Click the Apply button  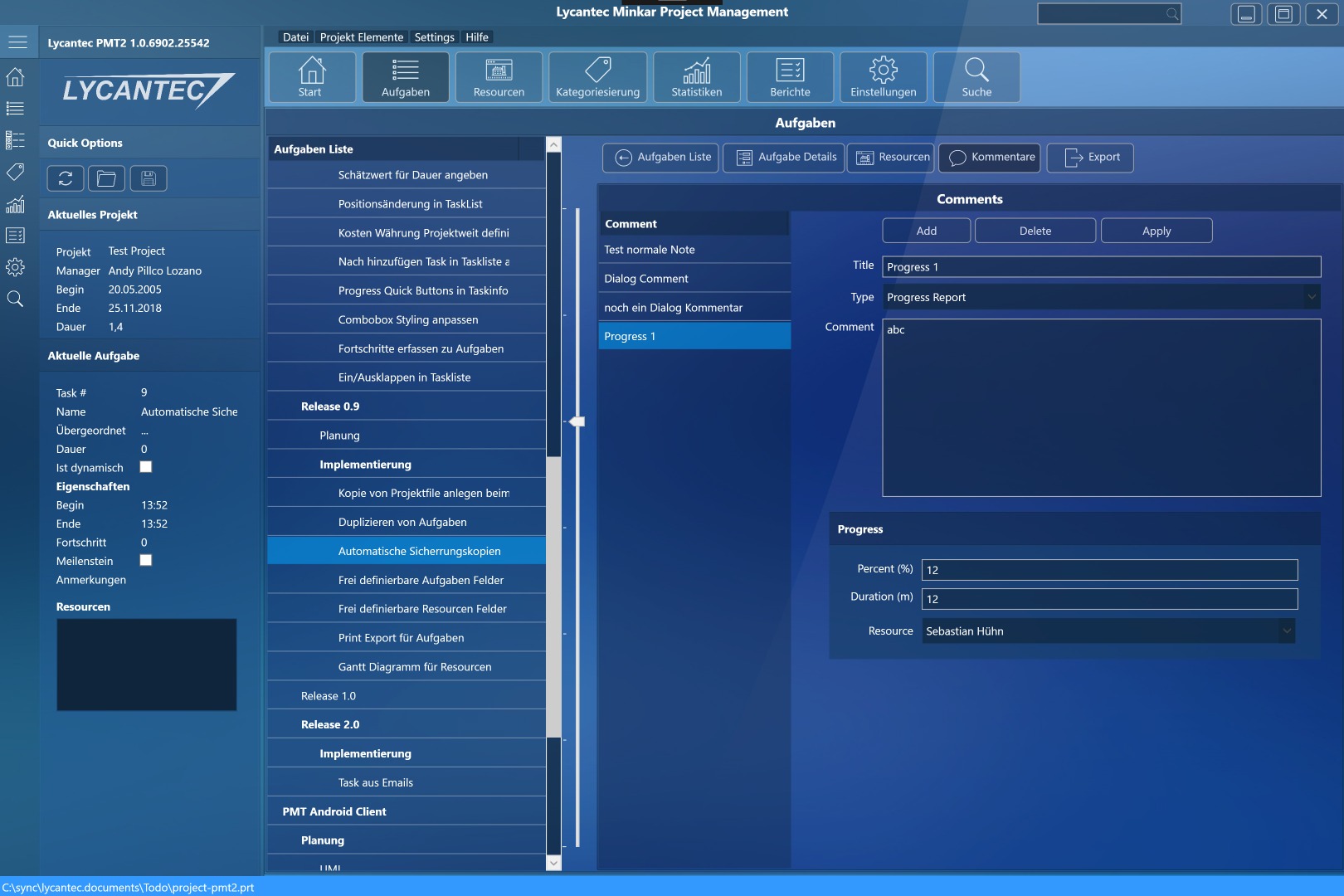[1157, 231]
